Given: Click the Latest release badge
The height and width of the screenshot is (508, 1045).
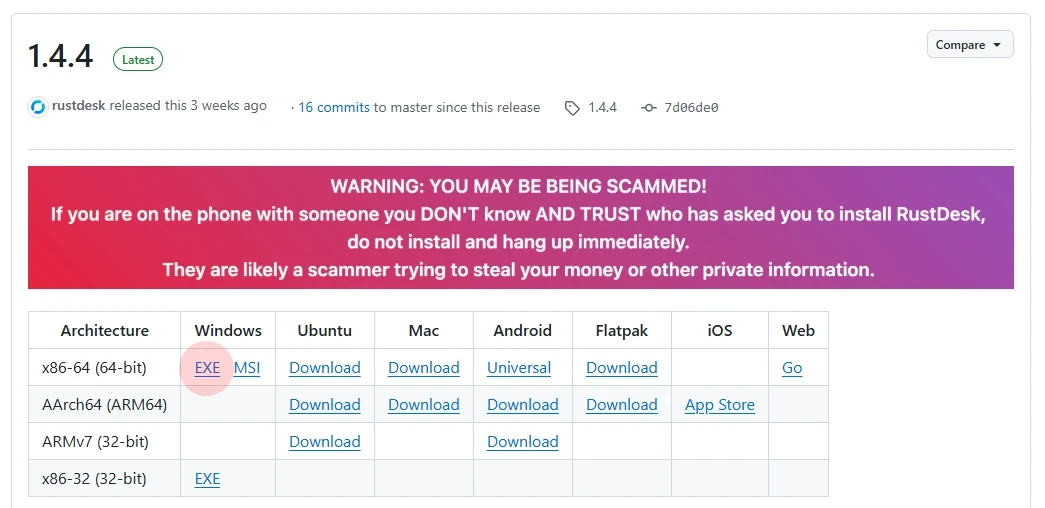Looking at the screenshot, I should (x=138, y=60).
